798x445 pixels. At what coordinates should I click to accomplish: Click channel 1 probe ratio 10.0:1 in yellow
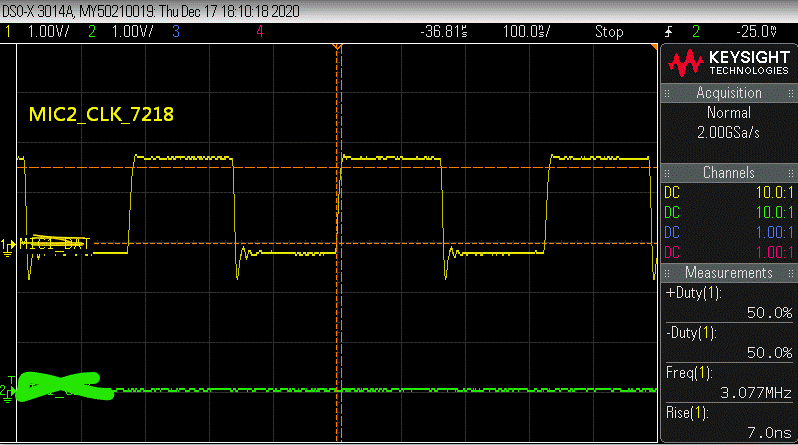775,192
